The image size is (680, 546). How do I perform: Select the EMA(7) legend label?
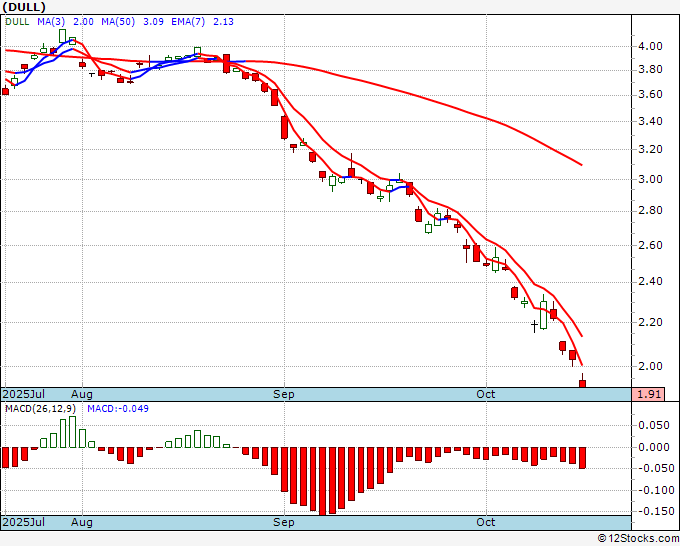pyautogui.click(x=188, y=22)
